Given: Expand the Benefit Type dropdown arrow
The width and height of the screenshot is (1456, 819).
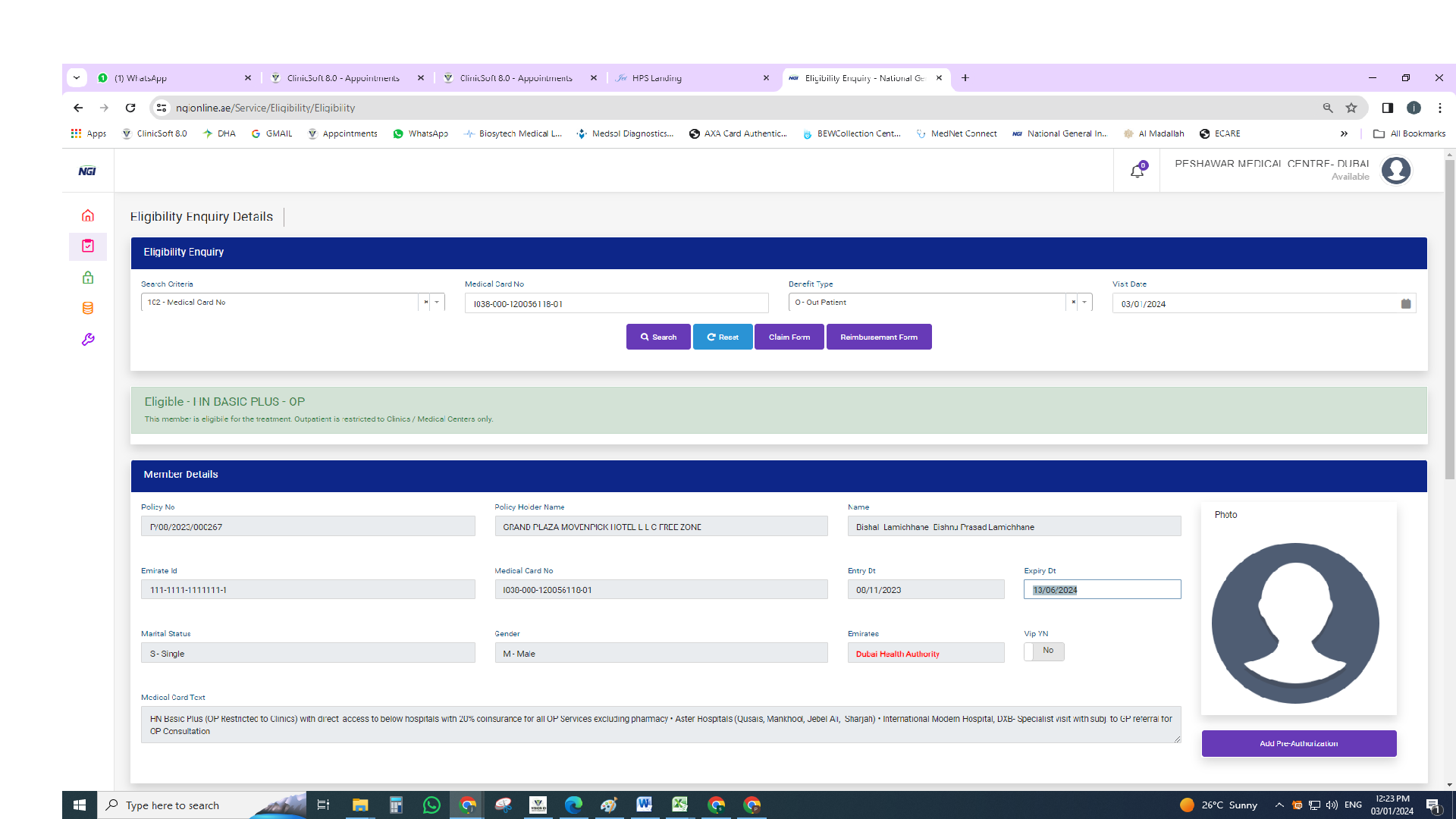Looking at the screenshot, I should pos(1084,303).
